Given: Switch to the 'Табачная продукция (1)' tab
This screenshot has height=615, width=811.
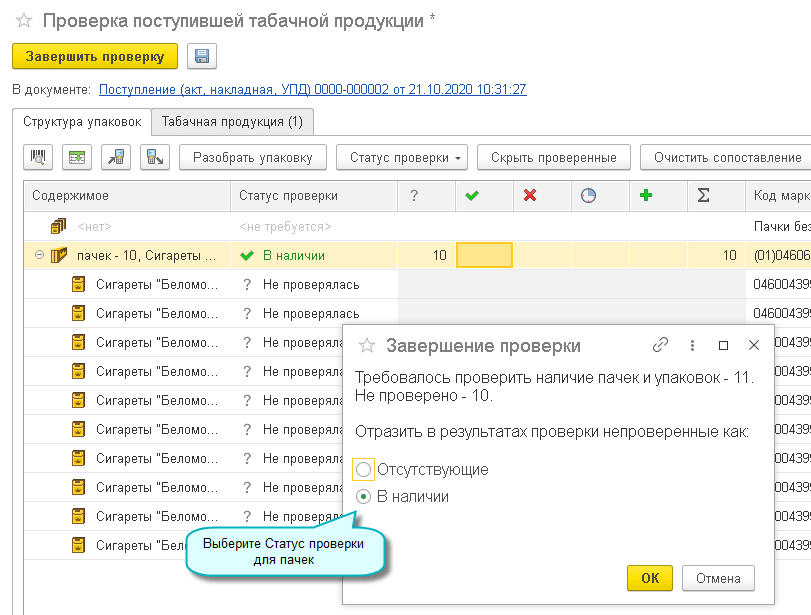Looking at the screenshot, I should (232, 122).
